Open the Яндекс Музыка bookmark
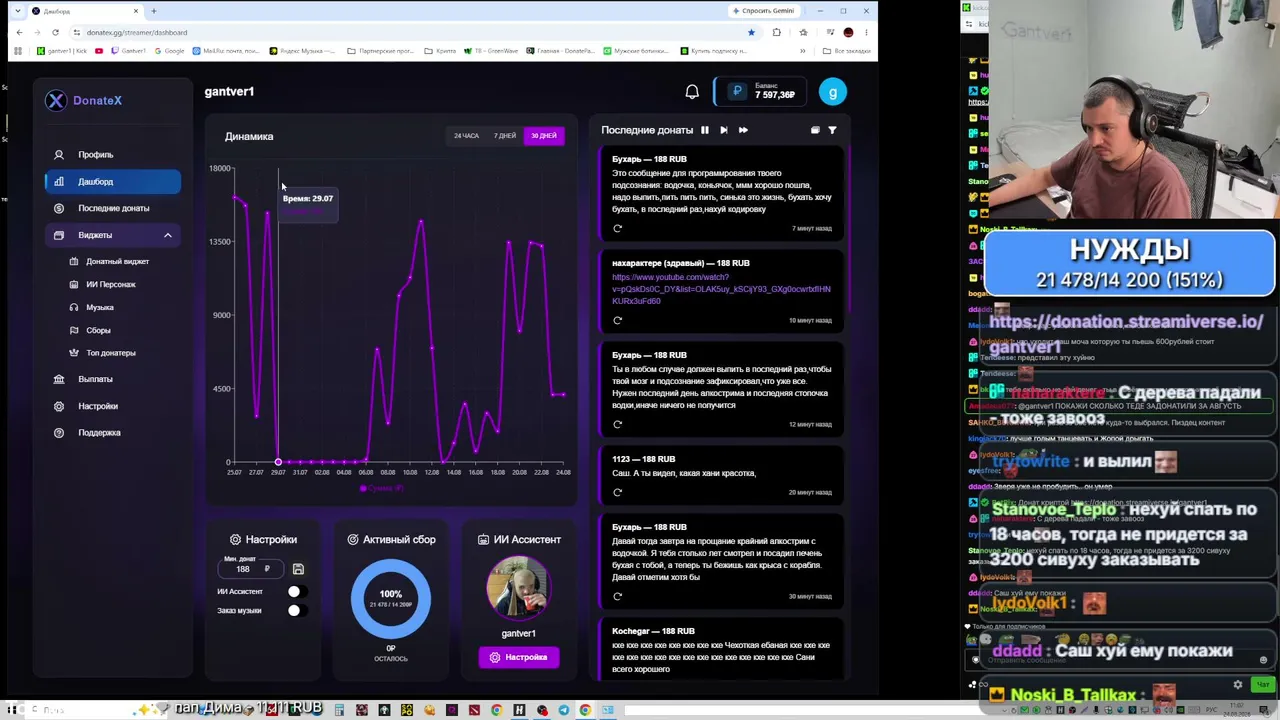Screen dimensions: 1280x720 pos(302,51)
